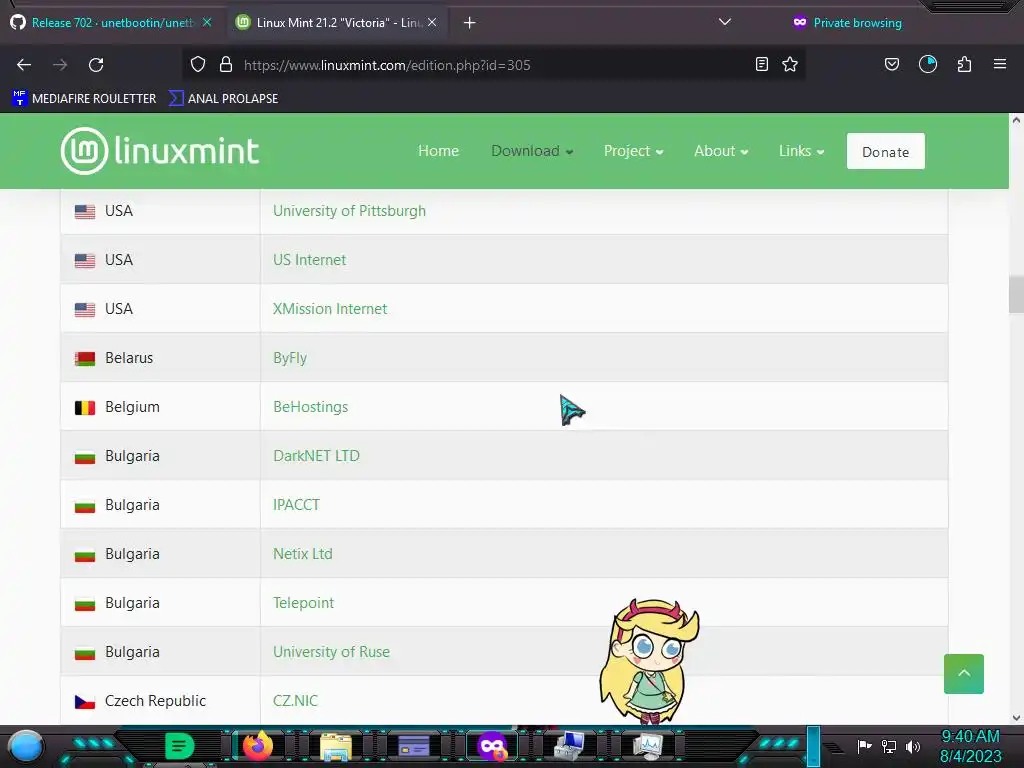
Task: Open Firefox private window taskbar icon
Action: point(492,746)
